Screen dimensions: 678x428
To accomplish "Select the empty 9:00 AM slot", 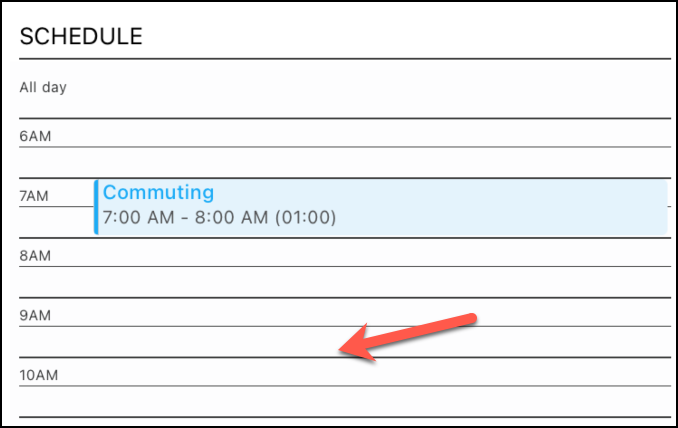I will [345, 312].
